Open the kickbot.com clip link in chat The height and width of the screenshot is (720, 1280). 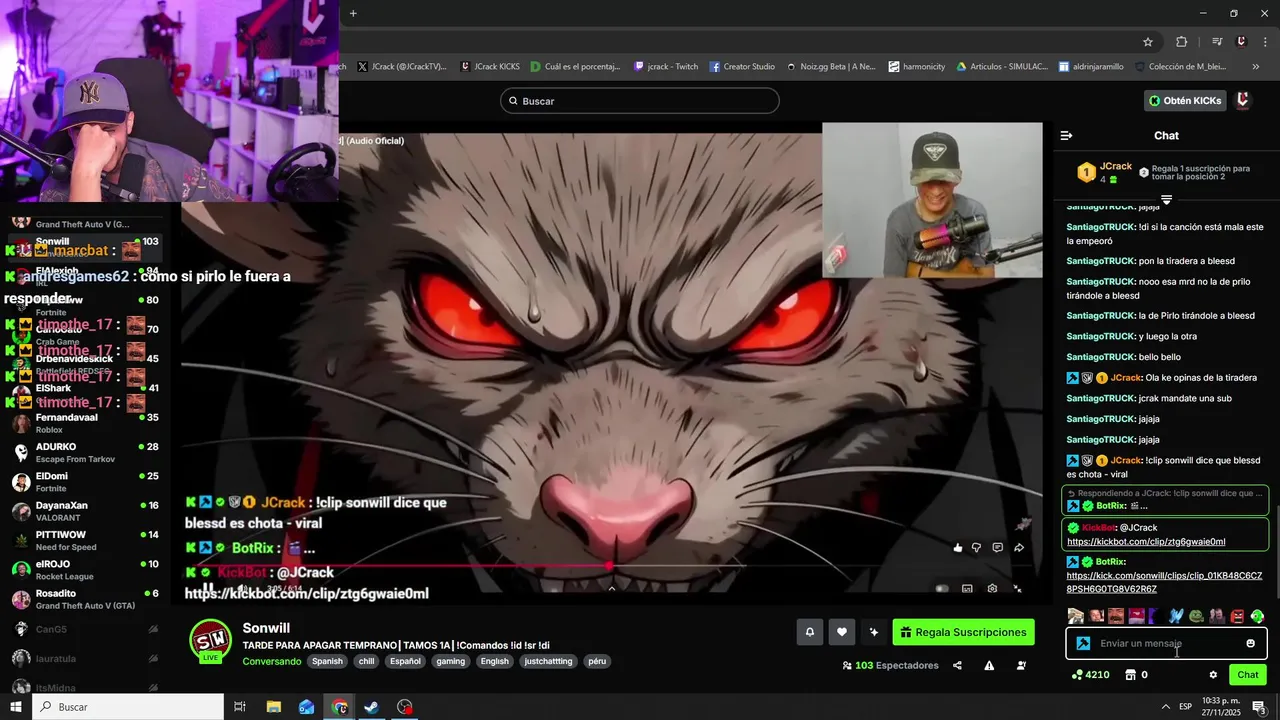coord(1146,542)
